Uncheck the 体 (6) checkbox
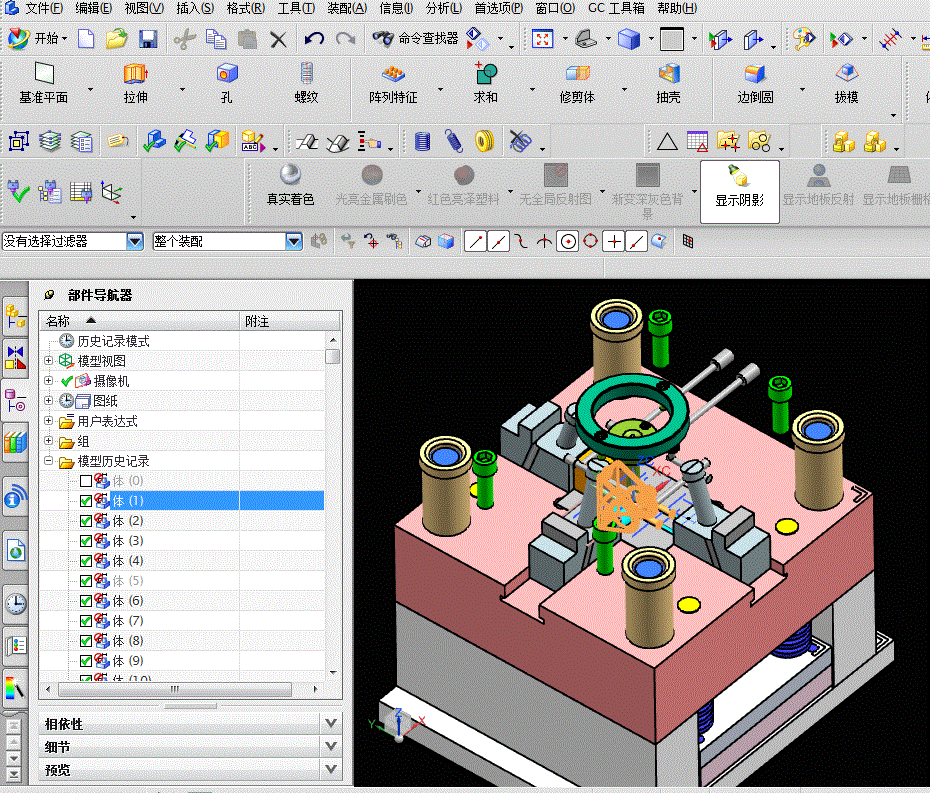 click(86, 601)
